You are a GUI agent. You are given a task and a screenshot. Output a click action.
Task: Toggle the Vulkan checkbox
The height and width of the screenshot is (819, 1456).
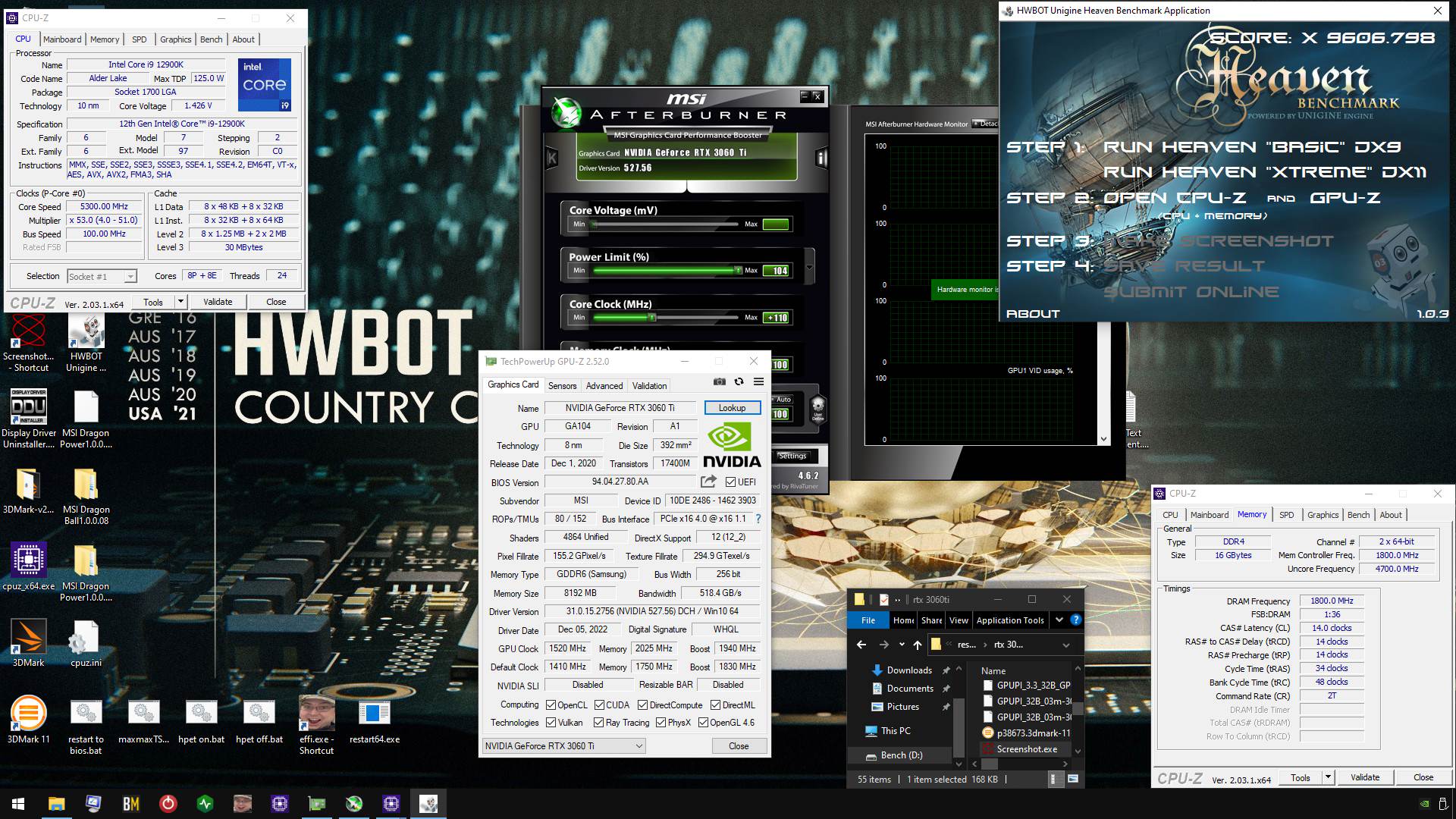551,723
